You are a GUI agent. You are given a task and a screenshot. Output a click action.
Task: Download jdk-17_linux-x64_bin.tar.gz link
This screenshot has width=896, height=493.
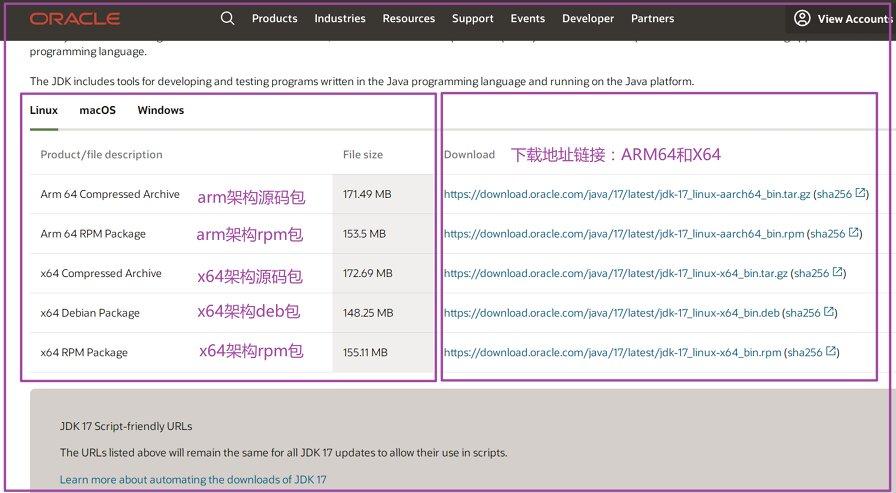[x=615, y=273]
